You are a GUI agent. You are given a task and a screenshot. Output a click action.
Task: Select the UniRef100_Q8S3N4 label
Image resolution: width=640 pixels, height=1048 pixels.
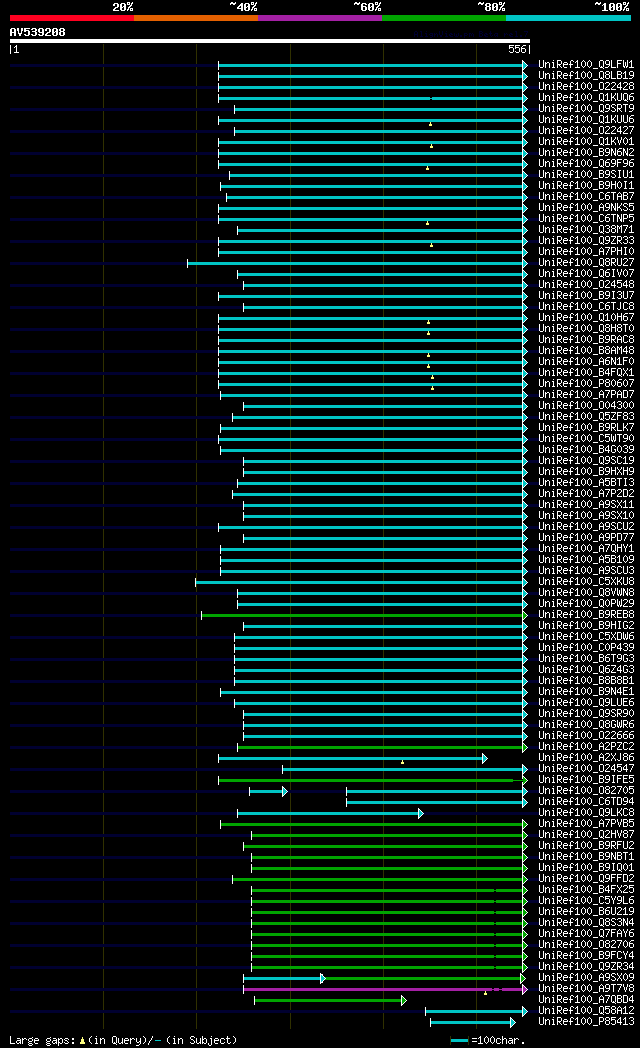pyautogui.click(x=586, y=922)
